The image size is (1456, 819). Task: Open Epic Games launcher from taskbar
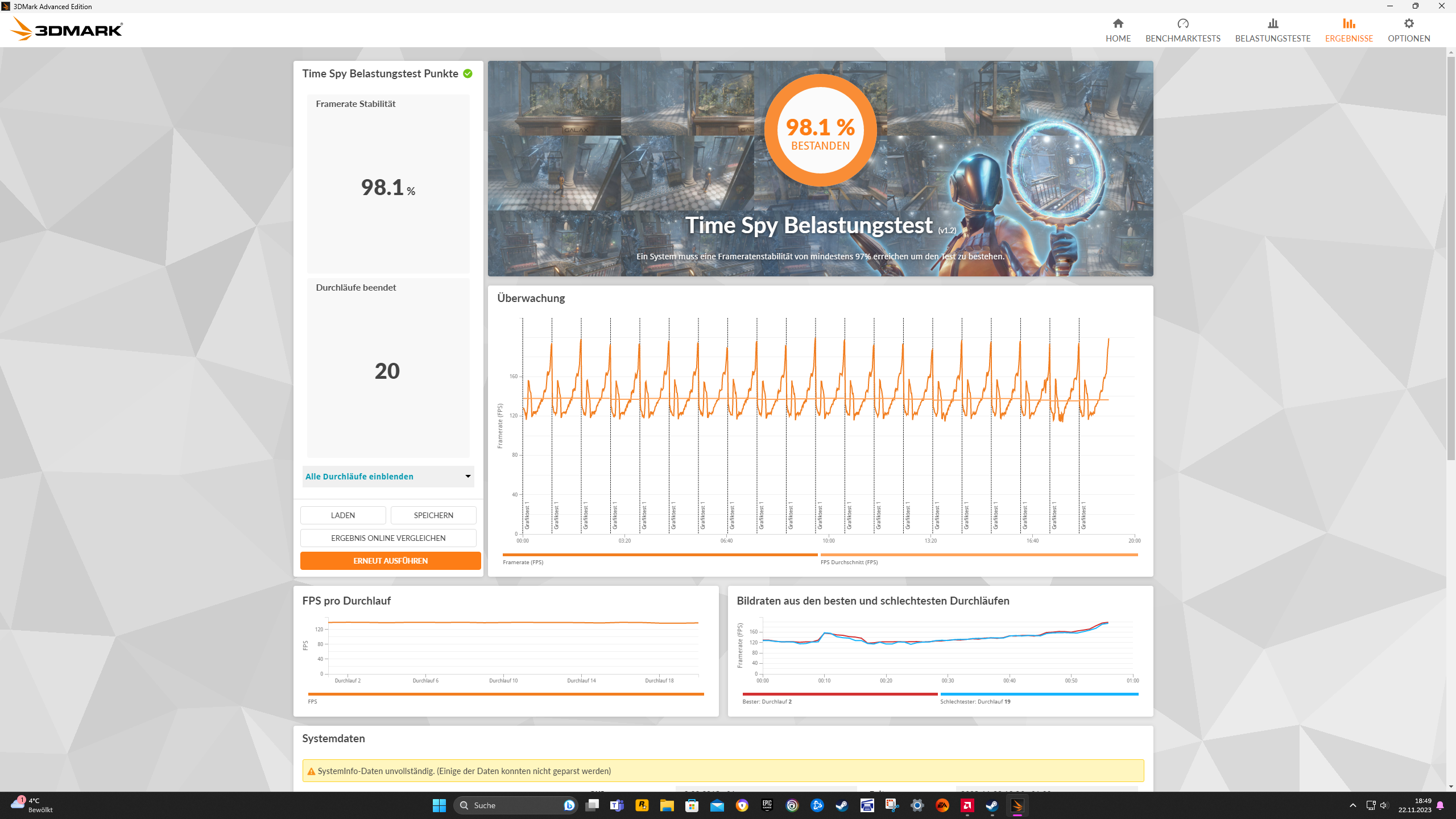coord(767,805)
